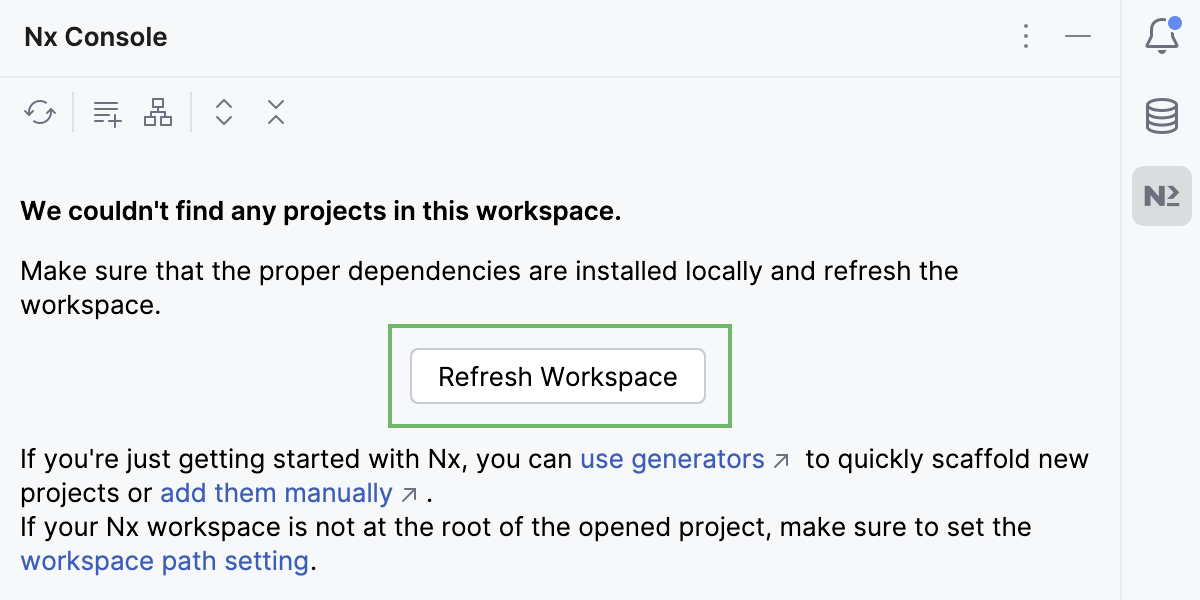This screenshot has width=1200, height=600.
Task: Select the Nx Console icon in the right stripe
Action: point(1160,196)
